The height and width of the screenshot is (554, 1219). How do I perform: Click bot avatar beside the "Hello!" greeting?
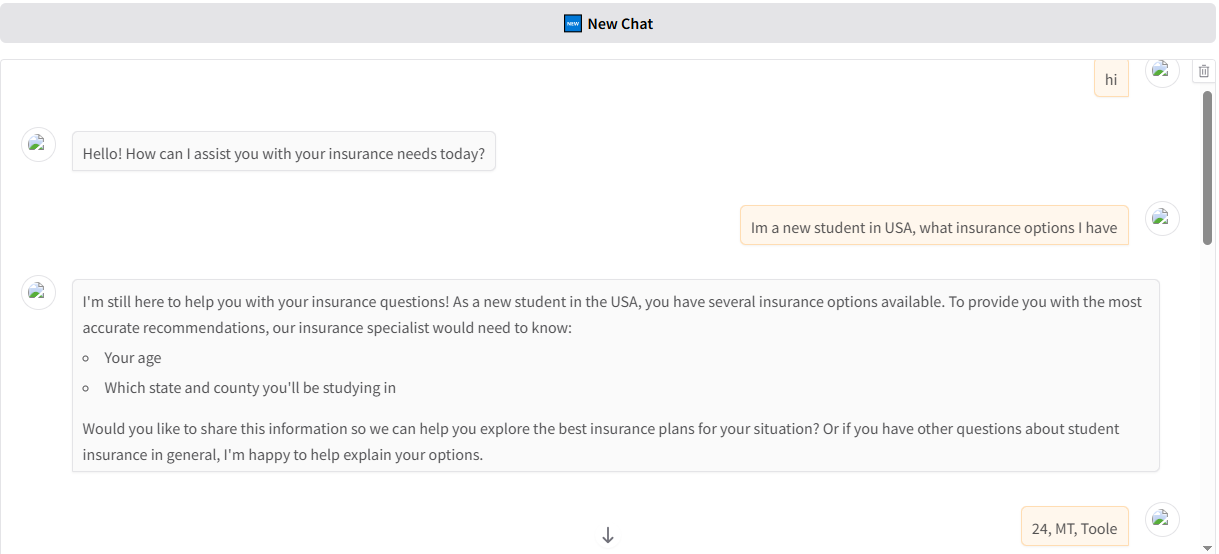point(38,144)
